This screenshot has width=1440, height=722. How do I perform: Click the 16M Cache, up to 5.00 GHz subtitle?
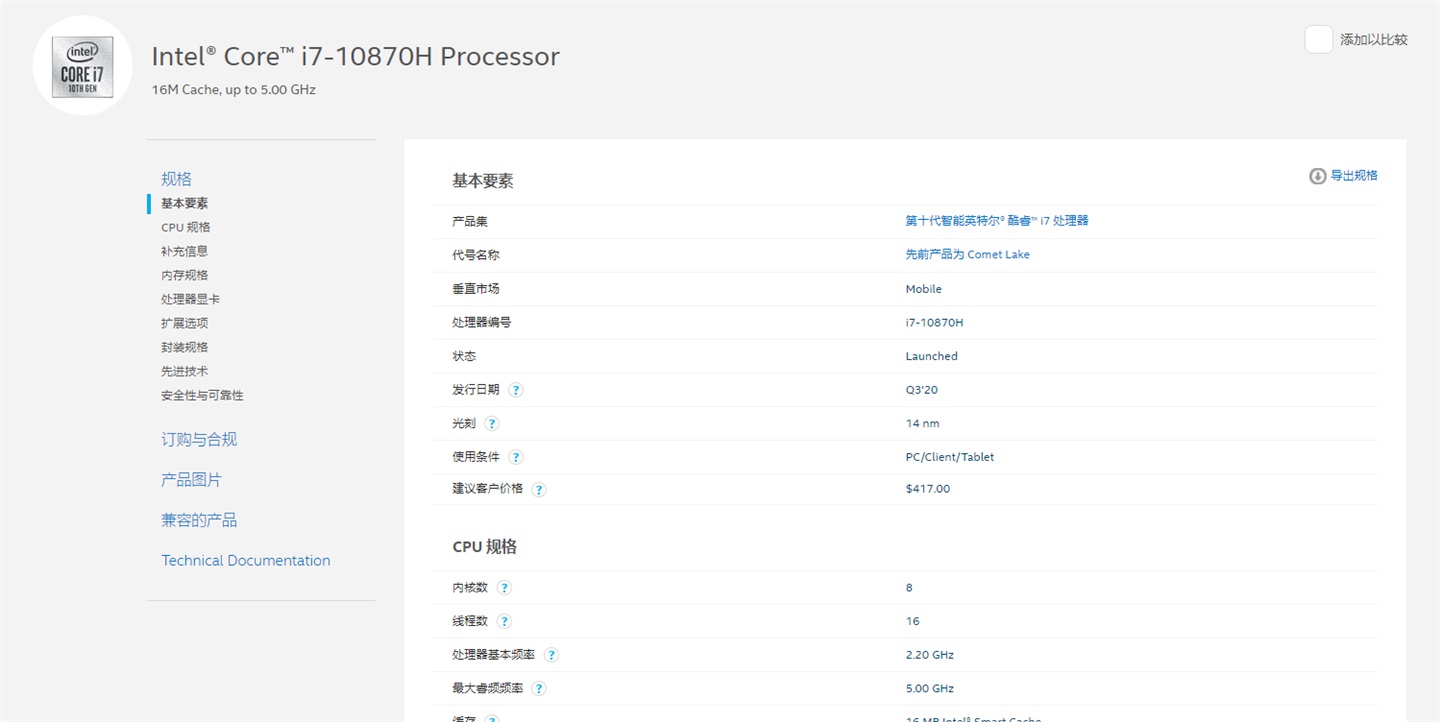[x=234, y=89]
